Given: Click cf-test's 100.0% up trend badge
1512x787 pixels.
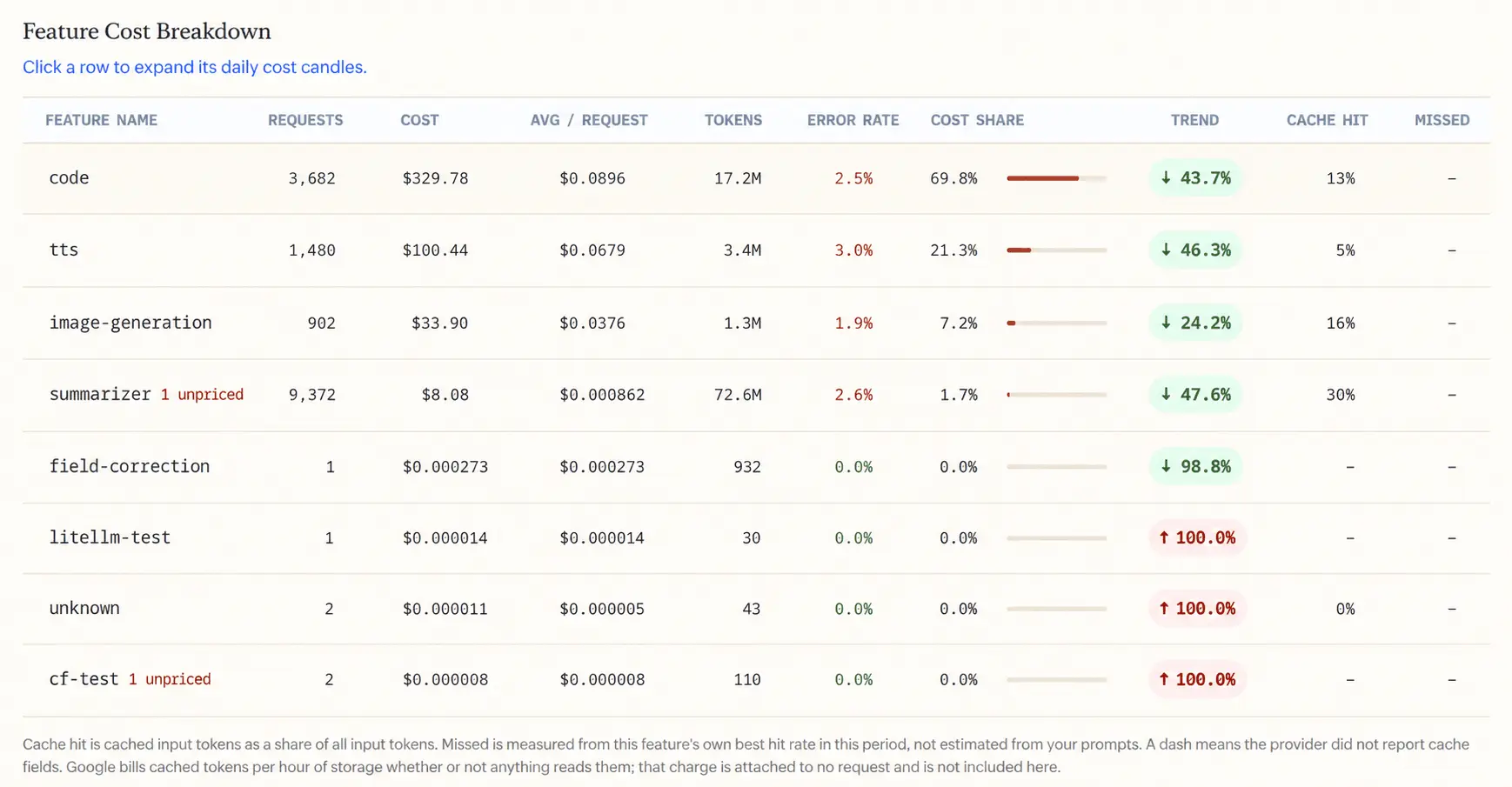Looking at the screenshot, I should pyautogui.click(x=1197, y=680).
